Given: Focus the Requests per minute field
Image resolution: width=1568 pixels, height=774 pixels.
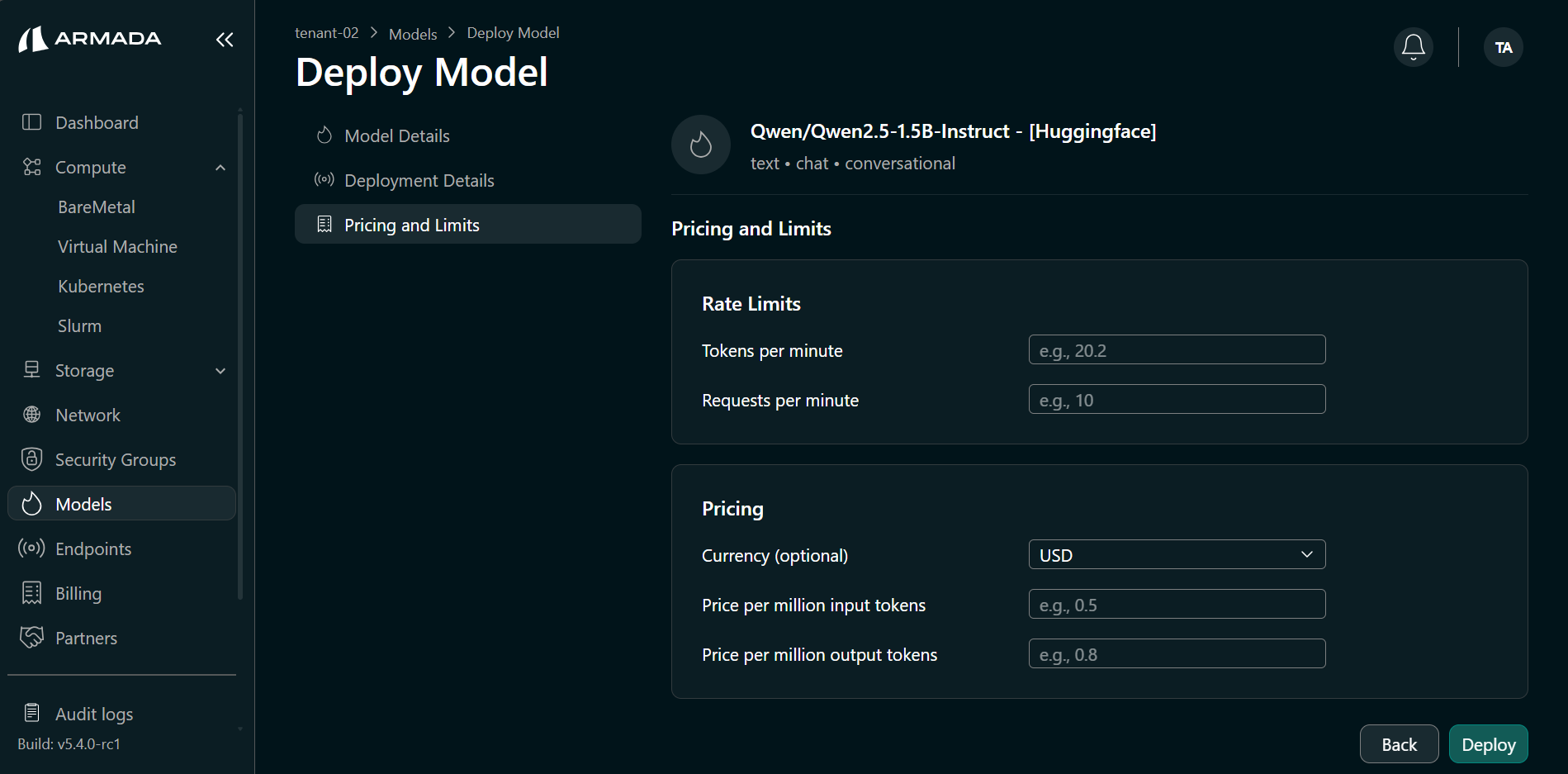Looking at the screenshot, I should [x=1177, y=399].
